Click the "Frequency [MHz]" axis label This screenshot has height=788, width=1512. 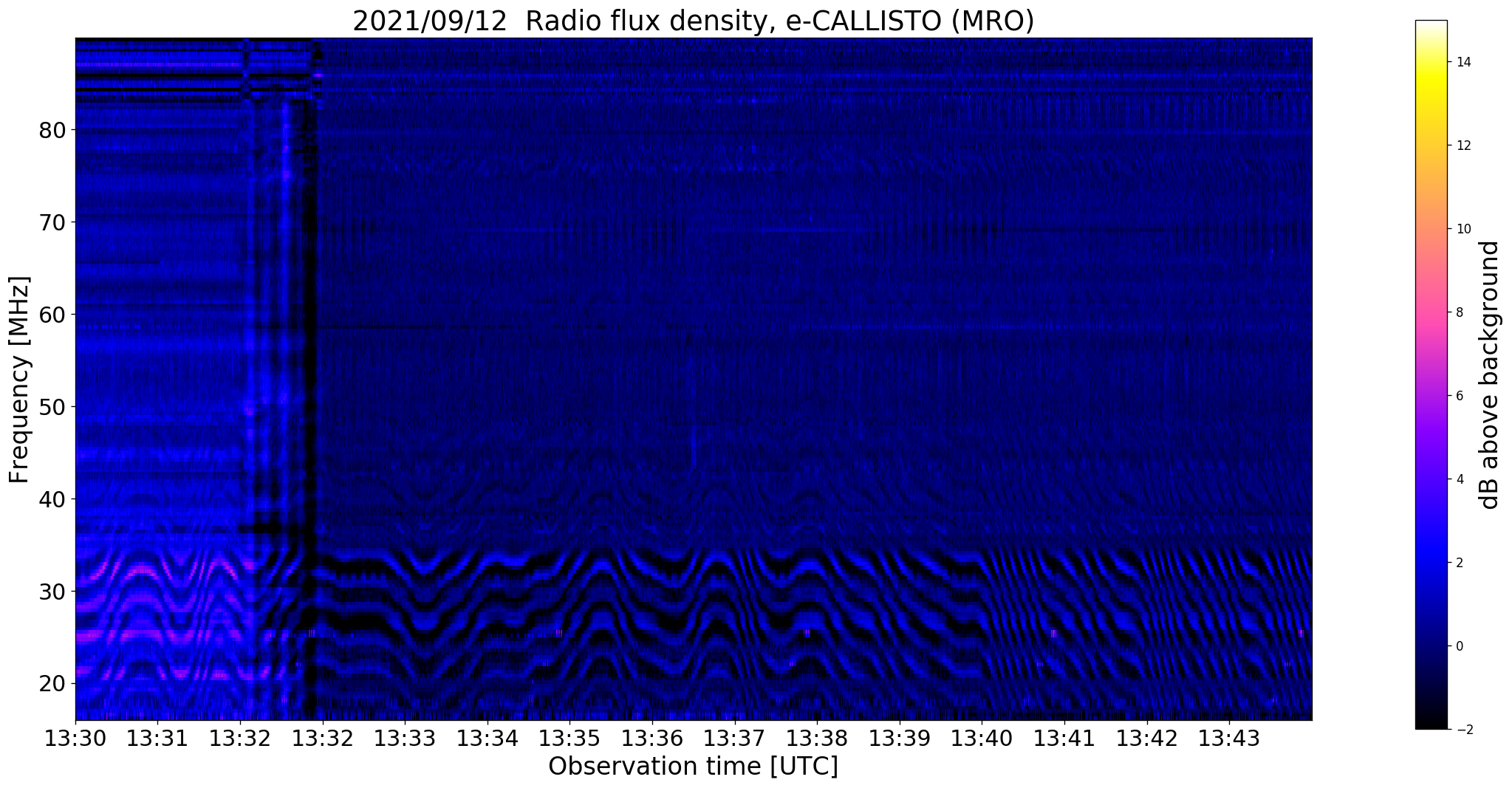tap(20, 380)
